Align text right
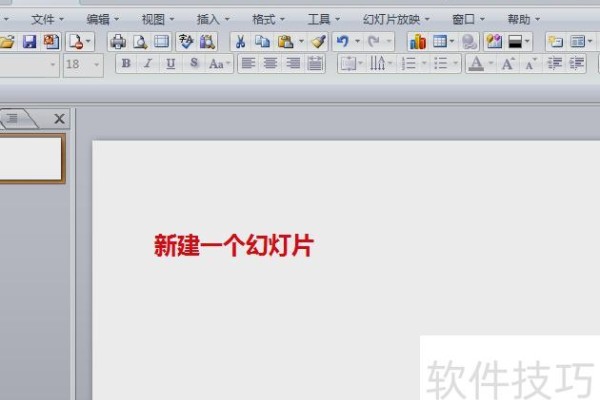The width and height of the screenshot is (600, 400). click(x=293, y=64)
